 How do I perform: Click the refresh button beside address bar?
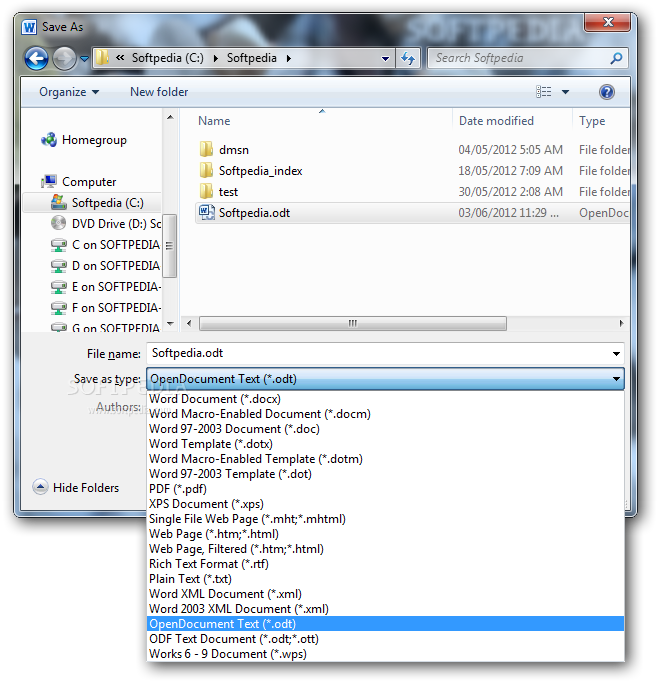(408, 58)
